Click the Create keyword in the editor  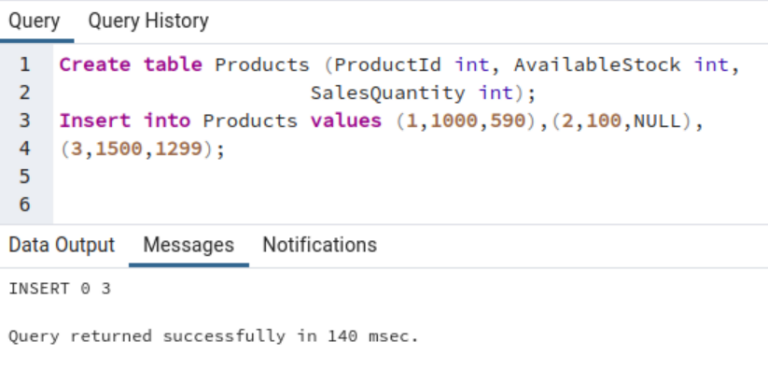click(95, 65)
